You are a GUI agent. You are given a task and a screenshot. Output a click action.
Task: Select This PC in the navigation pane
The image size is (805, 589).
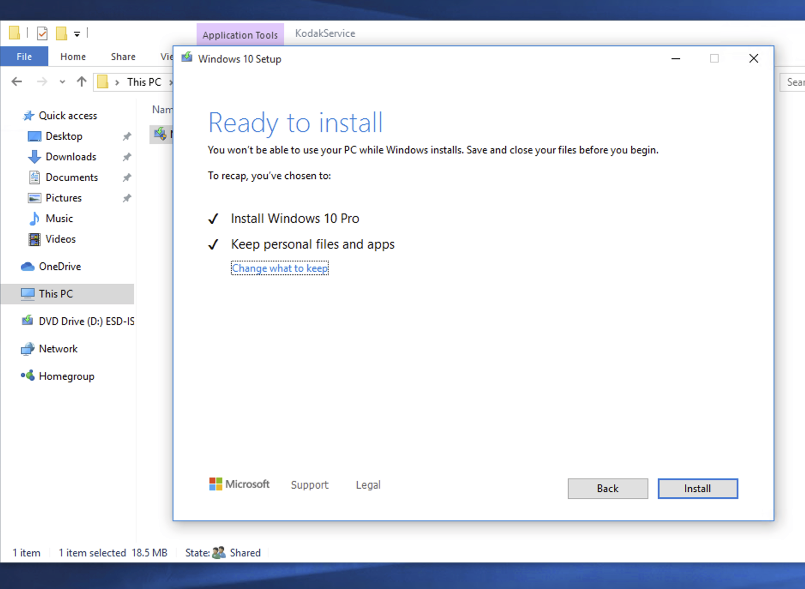pos(67,294)
